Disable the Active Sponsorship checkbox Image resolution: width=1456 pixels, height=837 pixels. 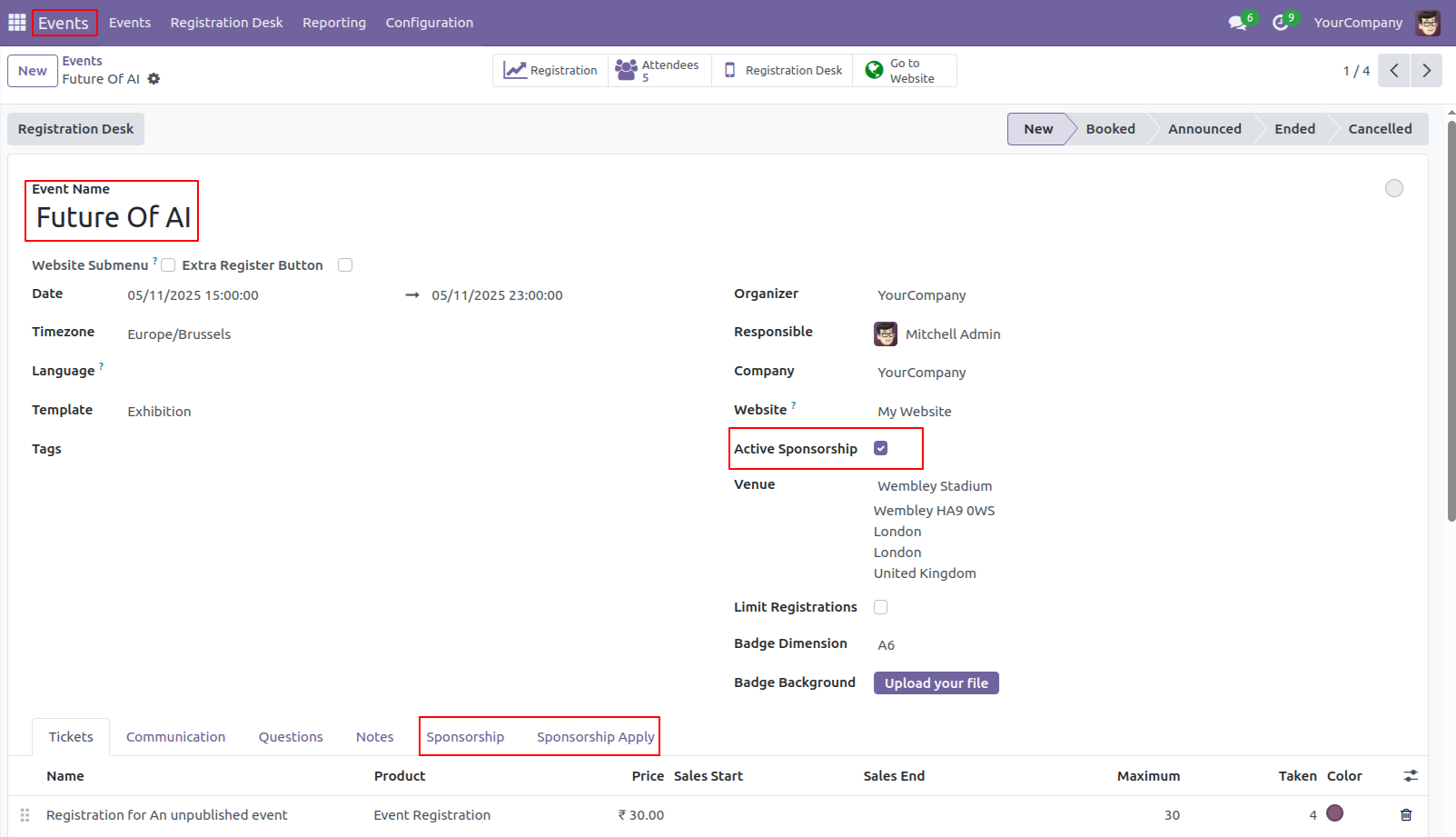880,448
